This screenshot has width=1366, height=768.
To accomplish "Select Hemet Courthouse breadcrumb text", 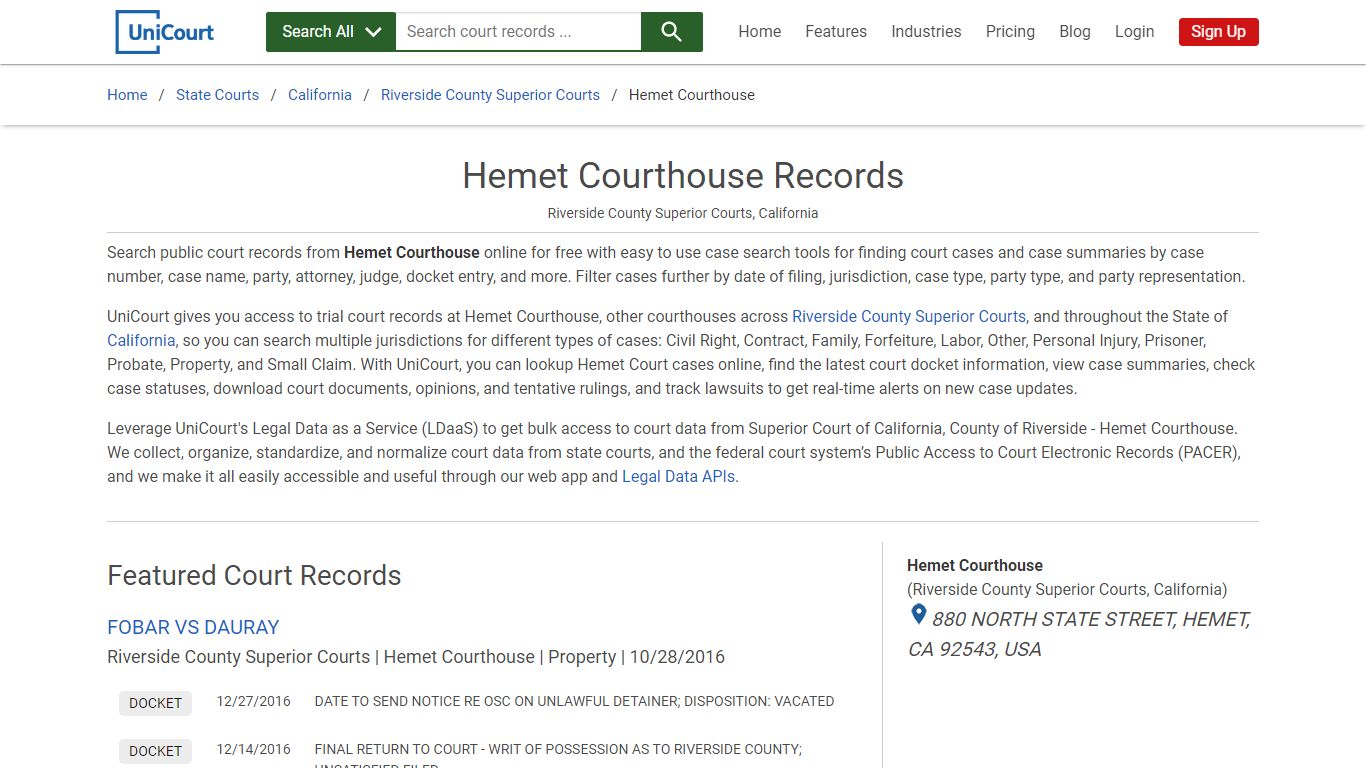I will [x=692, y=95].
